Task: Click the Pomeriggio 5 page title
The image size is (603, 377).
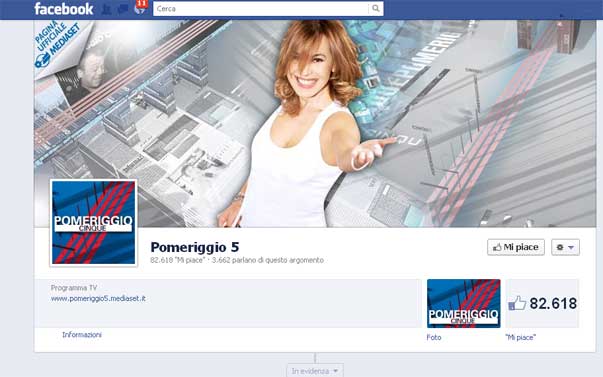Action: click(x=195, y=247)
